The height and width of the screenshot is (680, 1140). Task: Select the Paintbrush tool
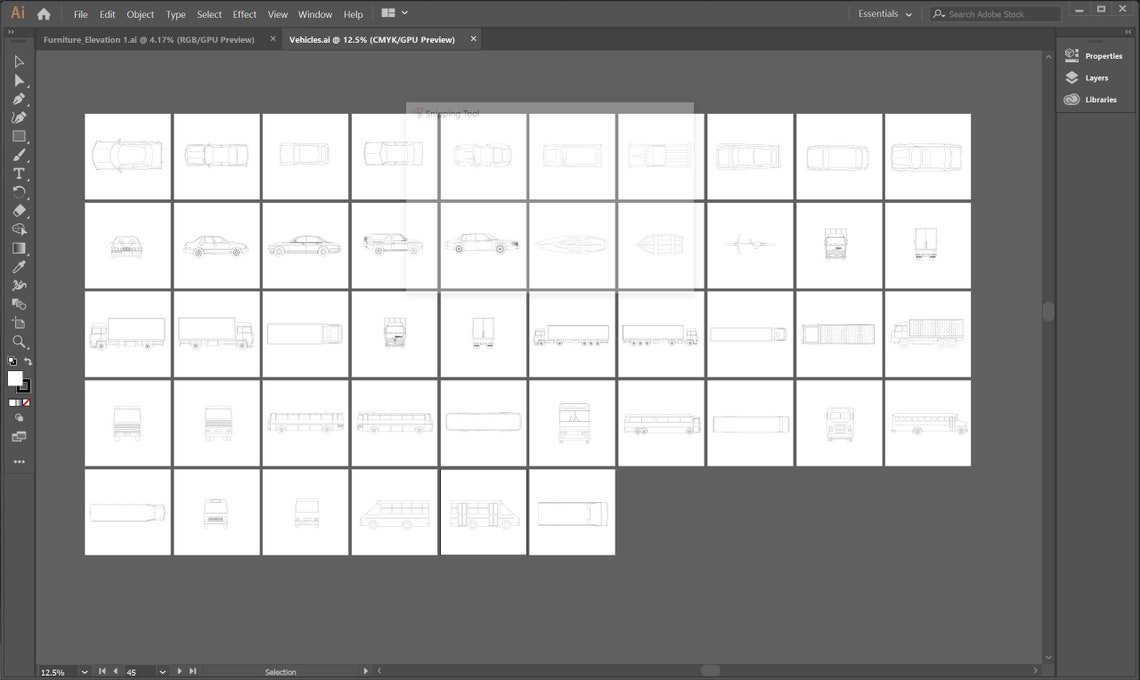pyautogui.click(x=18, y=155)
